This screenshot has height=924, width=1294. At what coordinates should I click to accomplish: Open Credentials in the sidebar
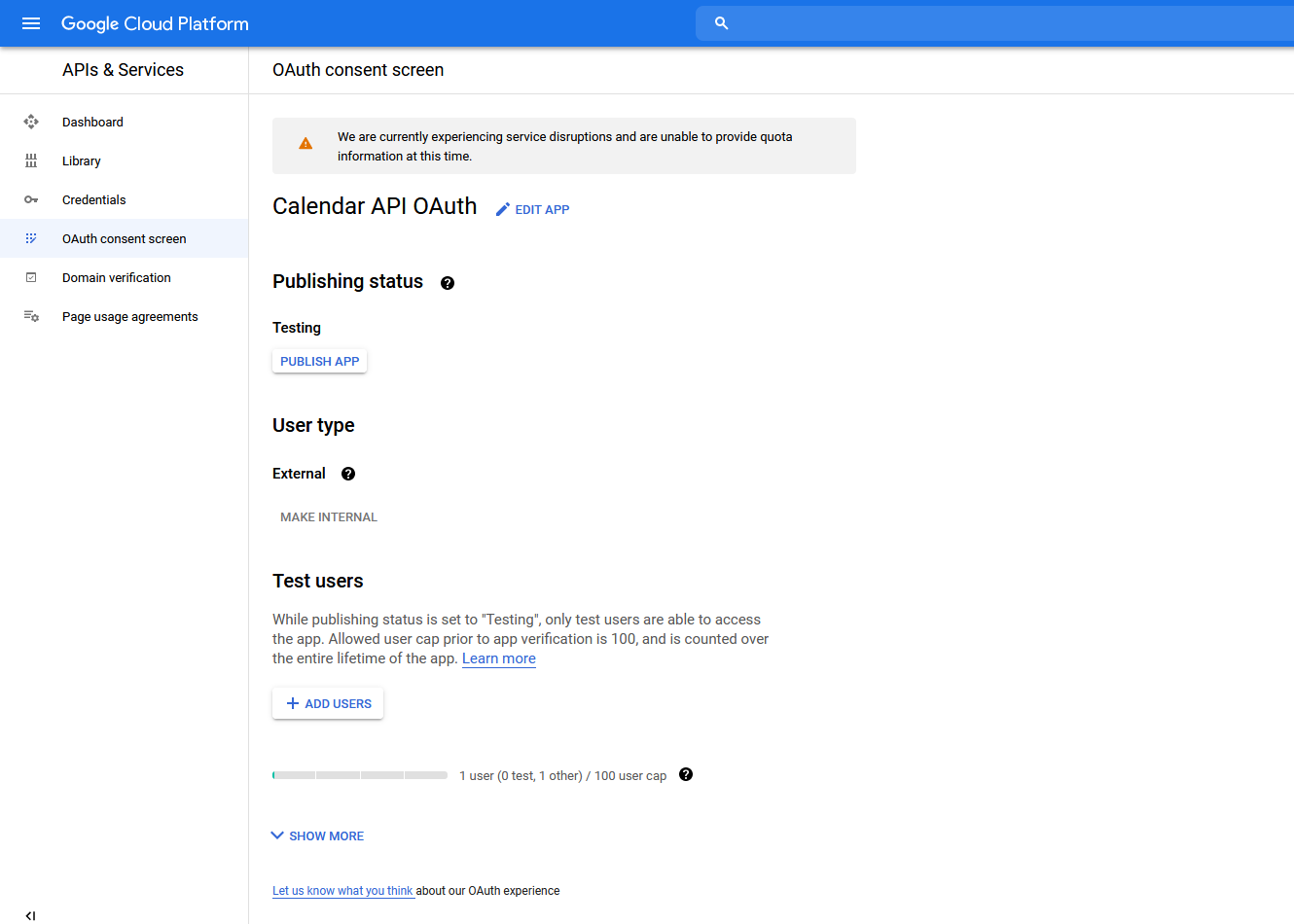124,199
